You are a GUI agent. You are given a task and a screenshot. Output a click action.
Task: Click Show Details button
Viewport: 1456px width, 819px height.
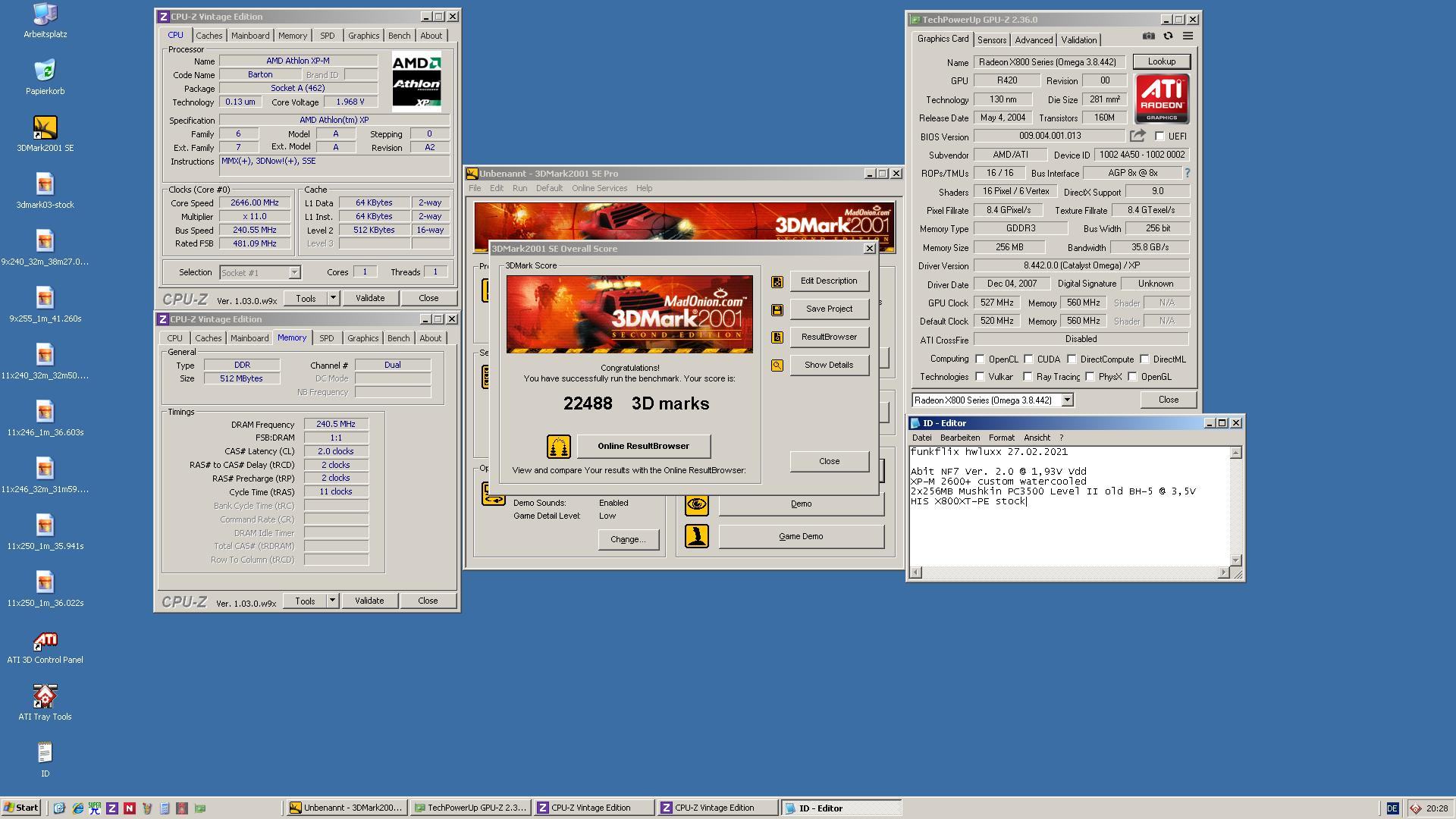pyautogui.click(x=829, y=365)
